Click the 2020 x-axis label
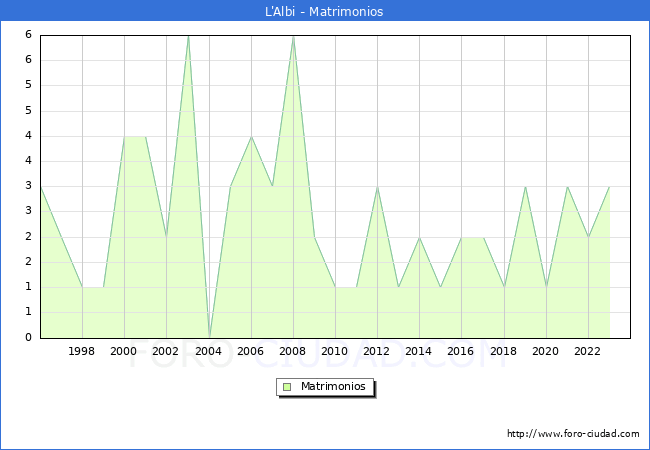 click(545, 351)
